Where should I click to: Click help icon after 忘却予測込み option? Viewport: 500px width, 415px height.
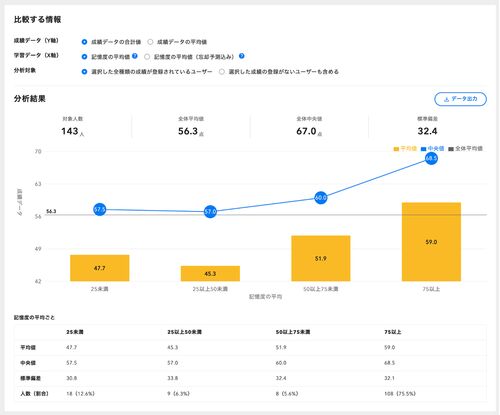(x=242, y=56)
